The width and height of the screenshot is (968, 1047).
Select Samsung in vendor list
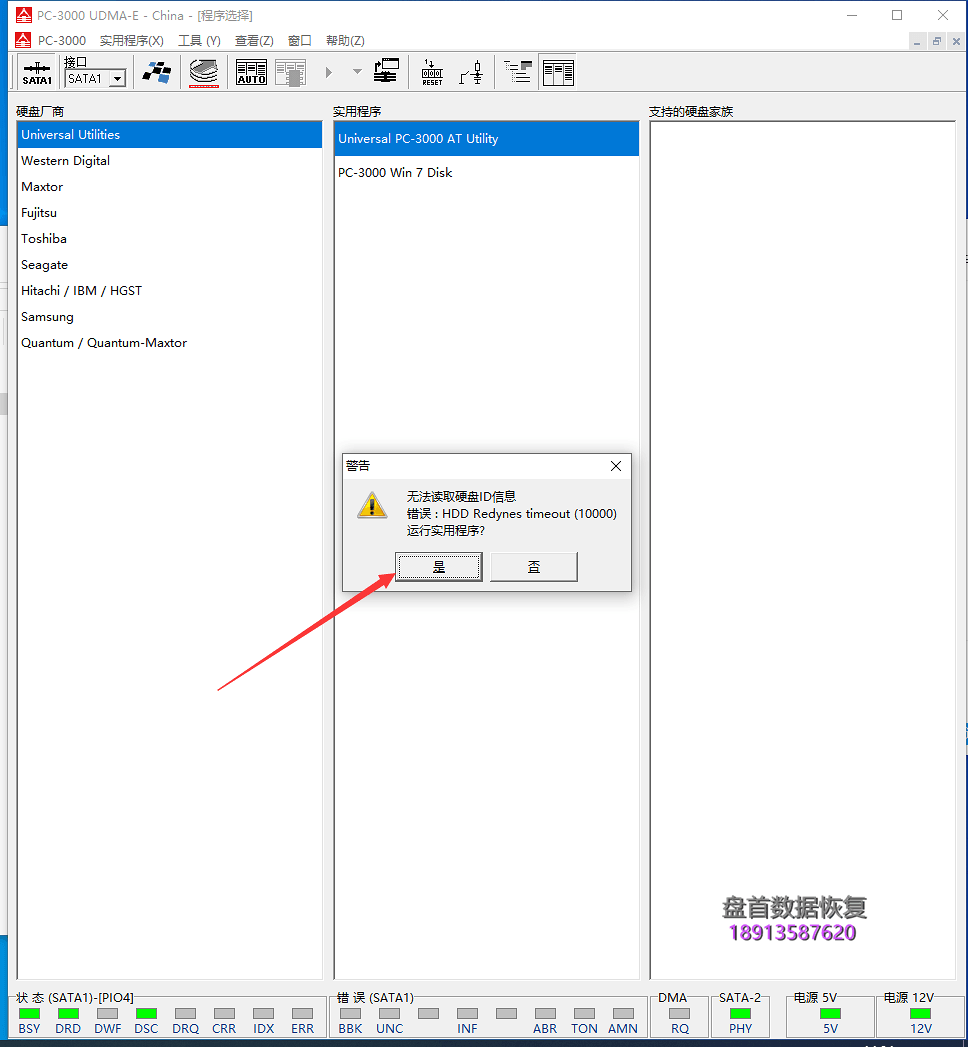170,317
